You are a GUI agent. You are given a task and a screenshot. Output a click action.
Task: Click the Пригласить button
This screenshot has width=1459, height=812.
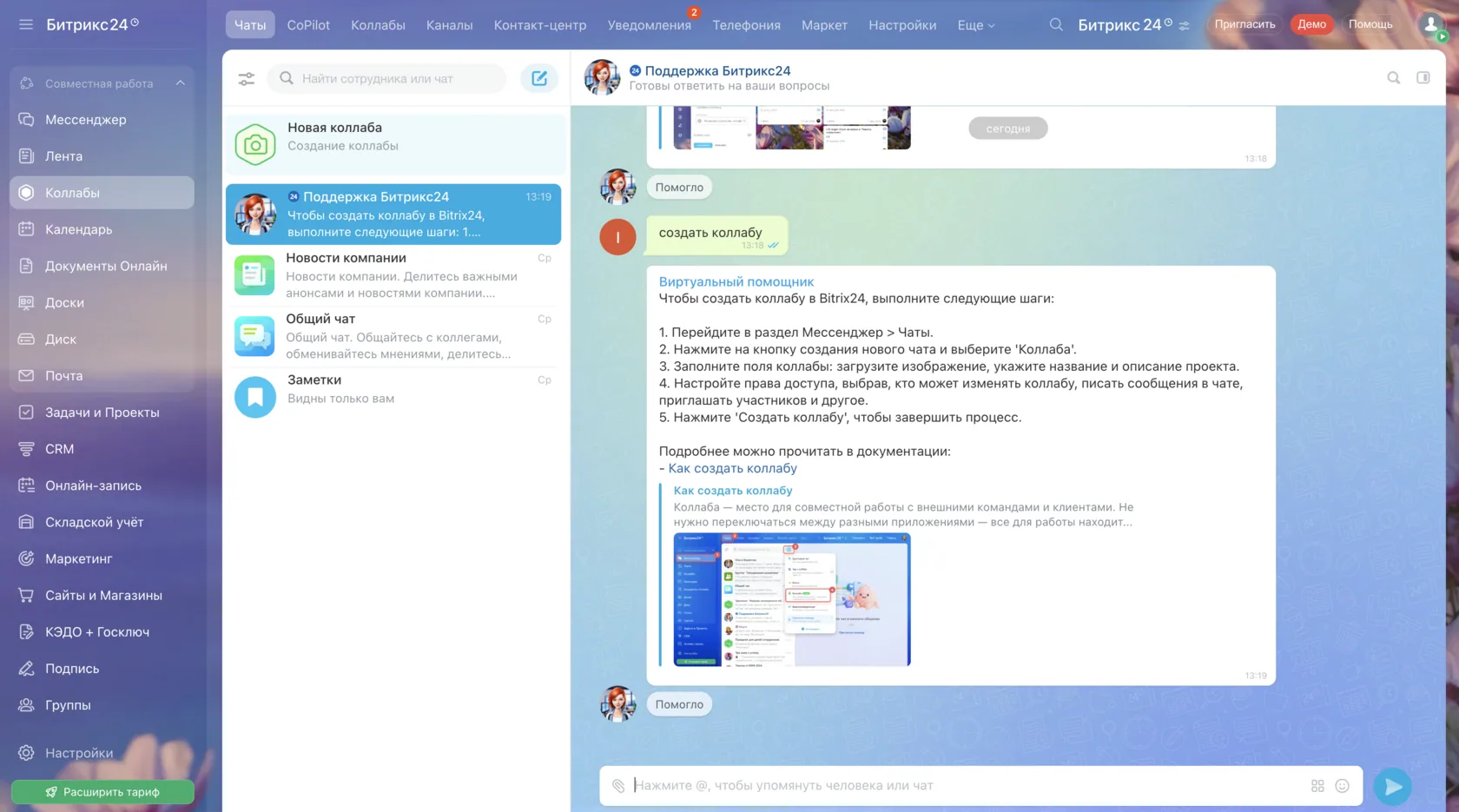pyautogui.click(x=1244, y=24)
